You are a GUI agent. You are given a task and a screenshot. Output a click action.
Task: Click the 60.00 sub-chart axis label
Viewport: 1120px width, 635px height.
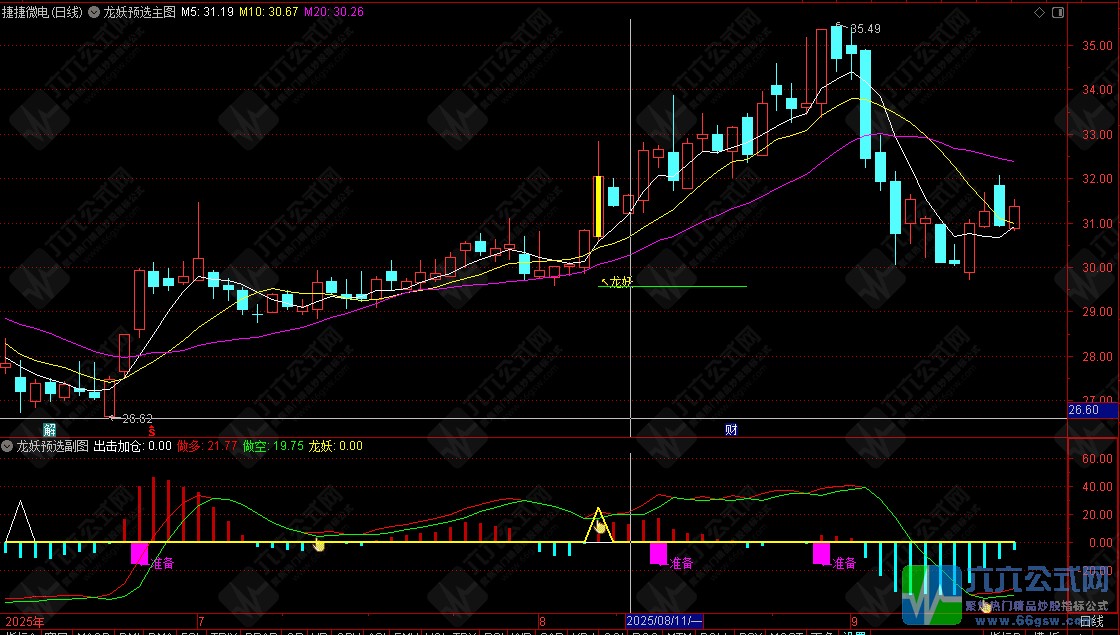click(1097, 459)
